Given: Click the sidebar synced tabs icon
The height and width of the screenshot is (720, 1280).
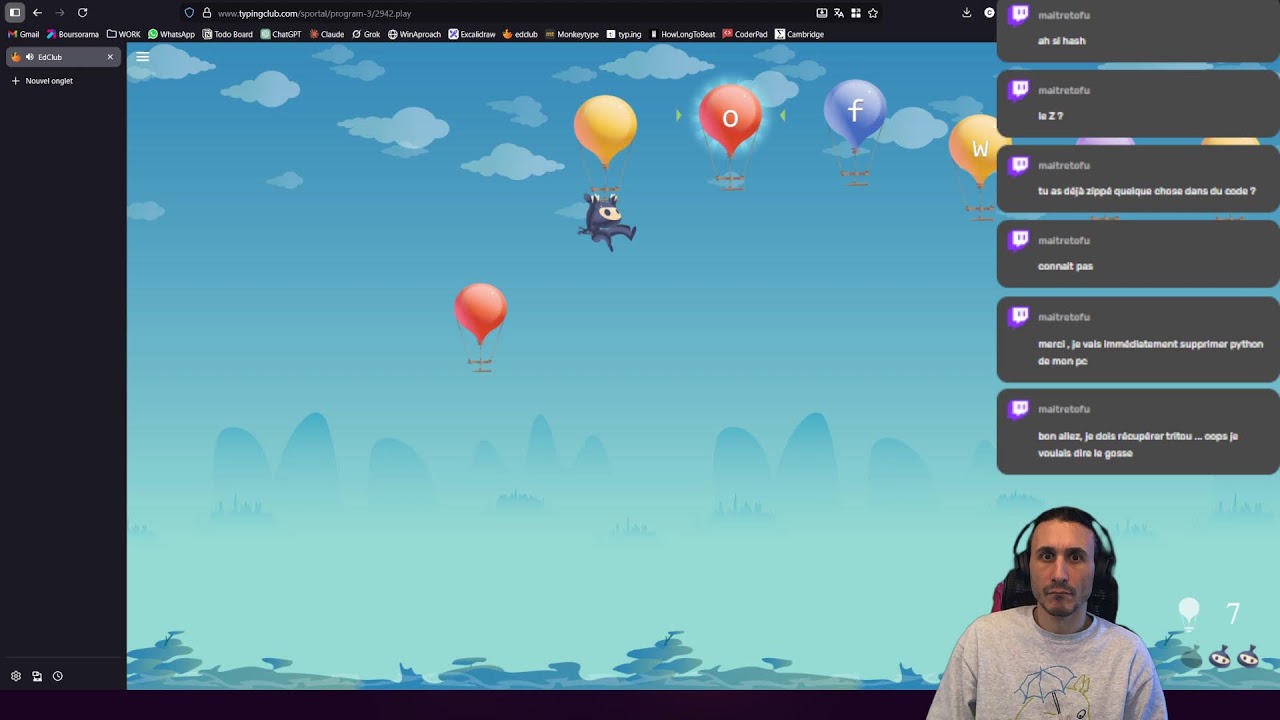Looking at the screenshot, I should coord(37,676).
